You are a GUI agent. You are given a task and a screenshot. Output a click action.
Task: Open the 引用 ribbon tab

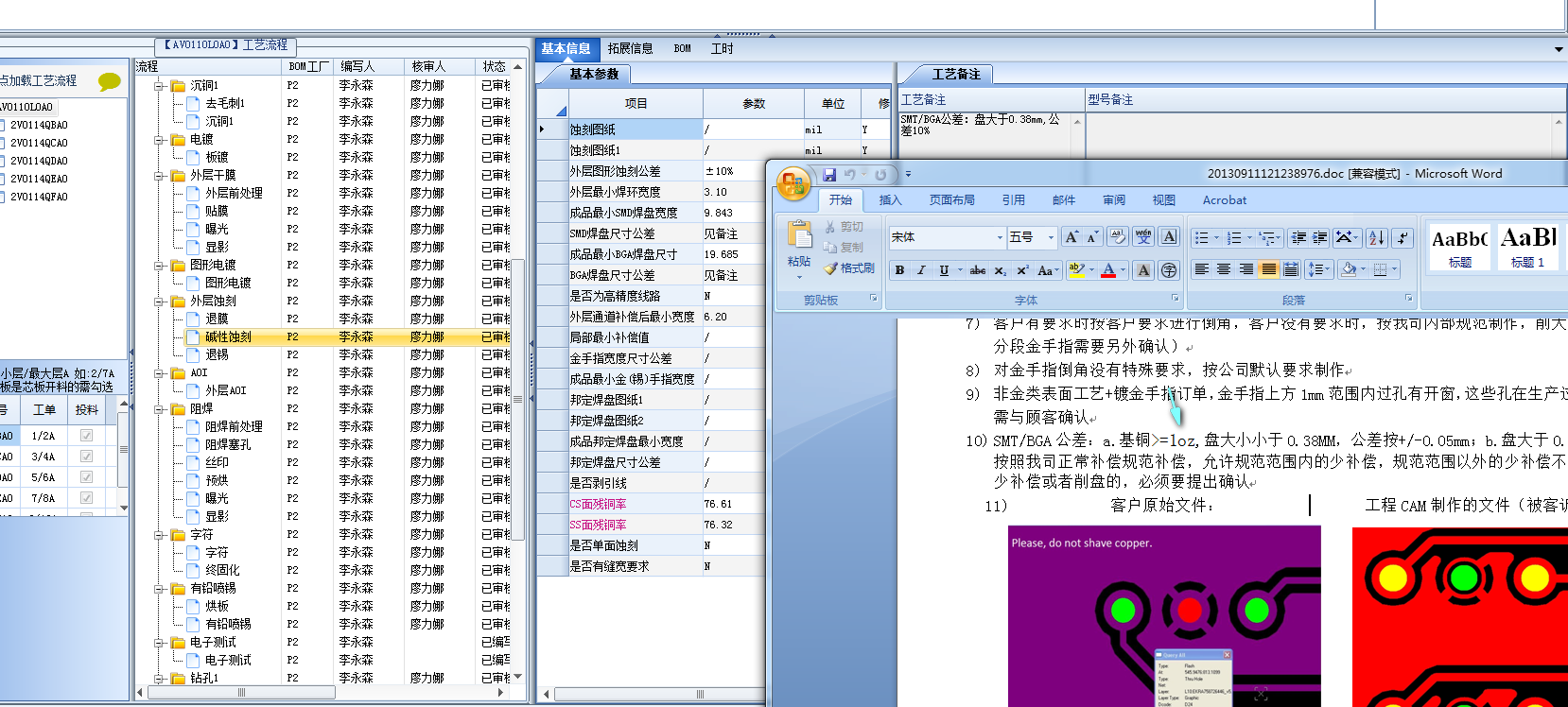pyautogui.click(x=1014, y=200)
